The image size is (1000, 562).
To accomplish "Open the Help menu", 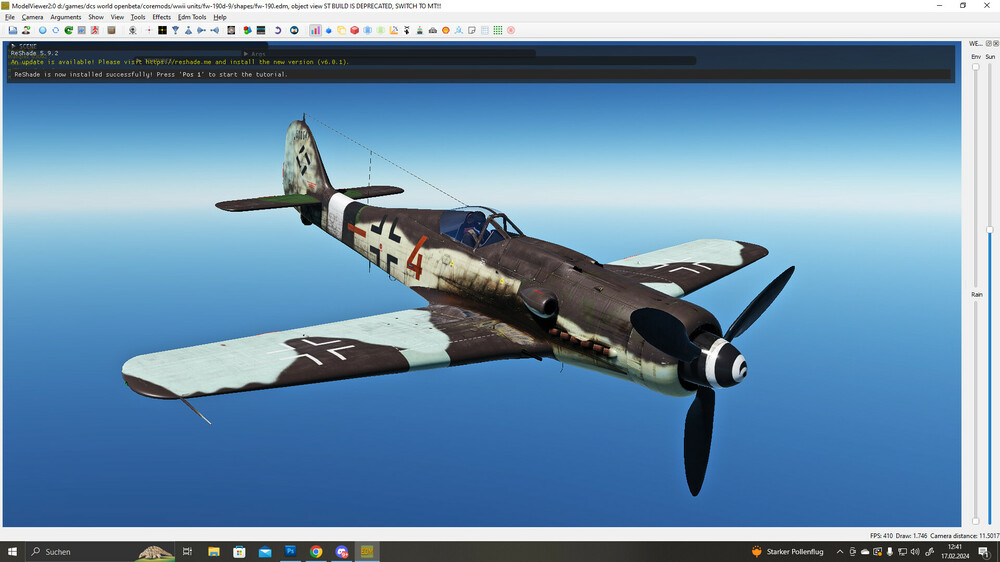I will [x=220, y=17].
